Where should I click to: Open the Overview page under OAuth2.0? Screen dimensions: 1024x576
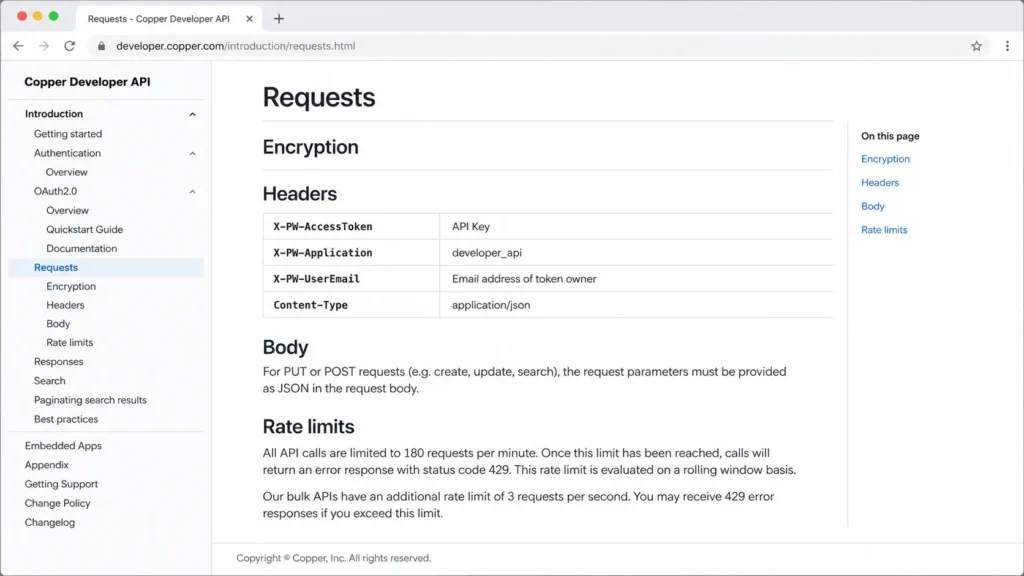tap(67, 210)
